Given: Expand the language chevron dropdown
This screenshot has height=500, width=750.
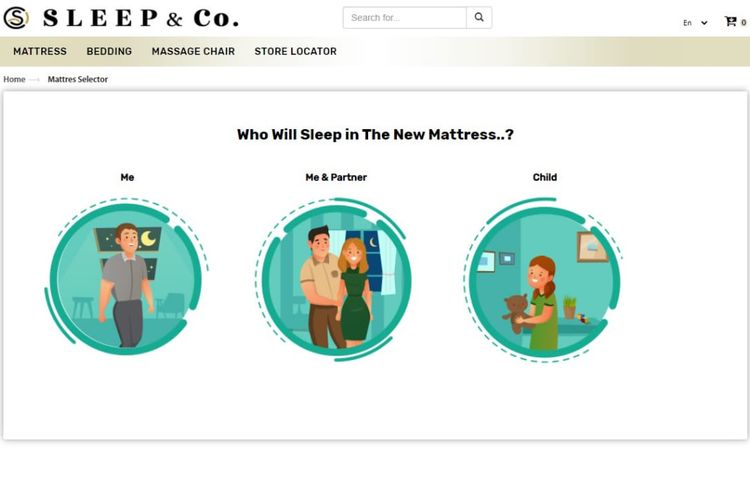Looking at the screenshot, I should point(704,22).
